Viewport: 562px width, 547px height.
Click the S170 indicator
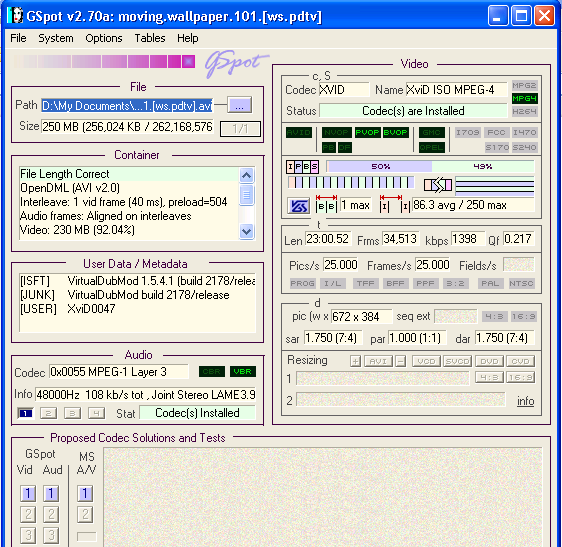point(496,147)
